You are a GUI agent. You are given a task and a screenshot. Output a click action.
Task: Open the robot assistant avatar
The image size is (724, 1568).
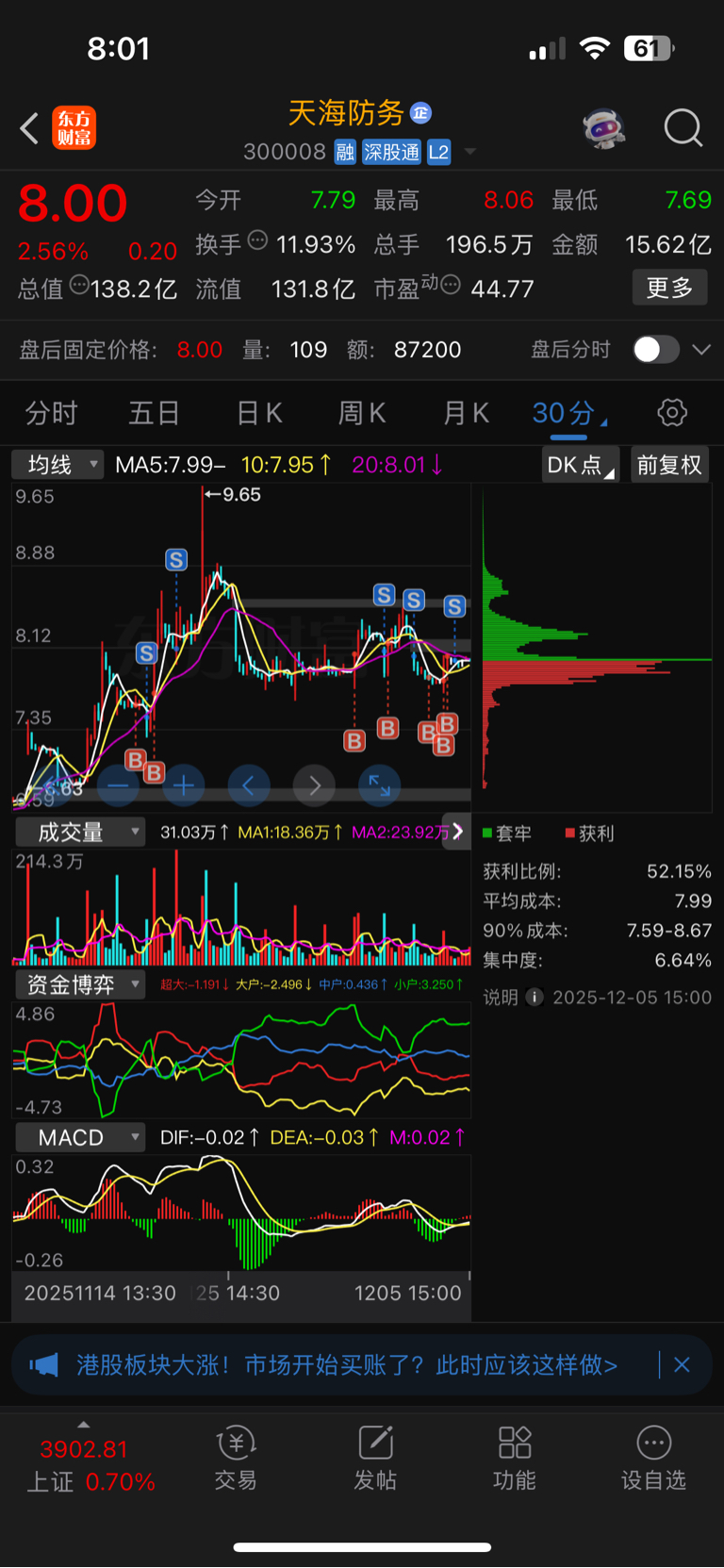(604, 127)
